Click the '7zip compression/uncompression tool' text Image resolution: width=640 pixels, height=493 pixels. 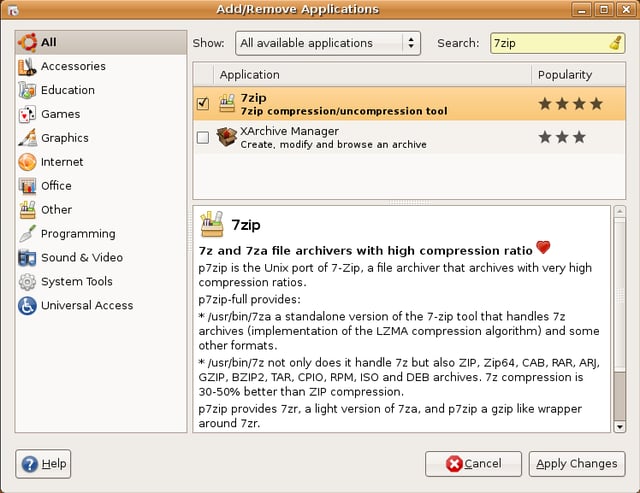(x=344, y=111)
